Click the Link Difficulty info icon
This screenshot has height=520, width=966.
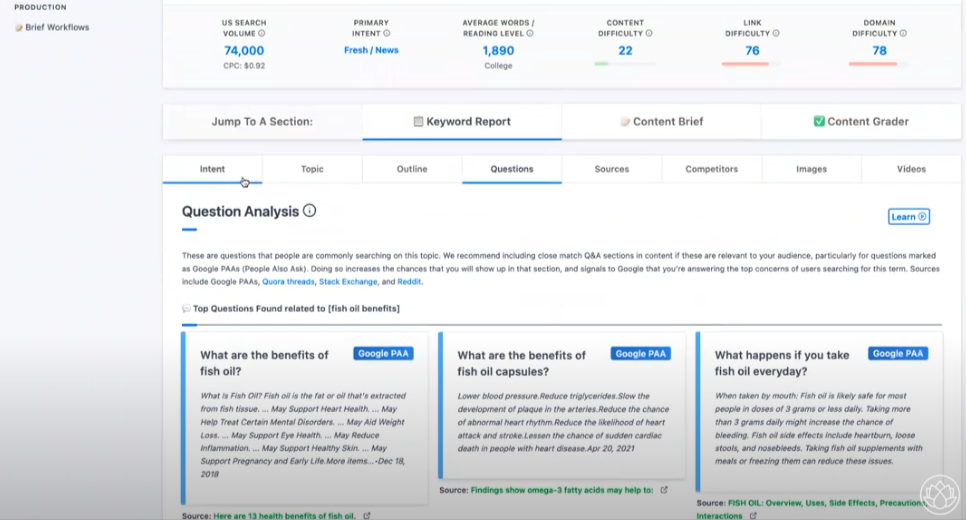pos(776,33)
